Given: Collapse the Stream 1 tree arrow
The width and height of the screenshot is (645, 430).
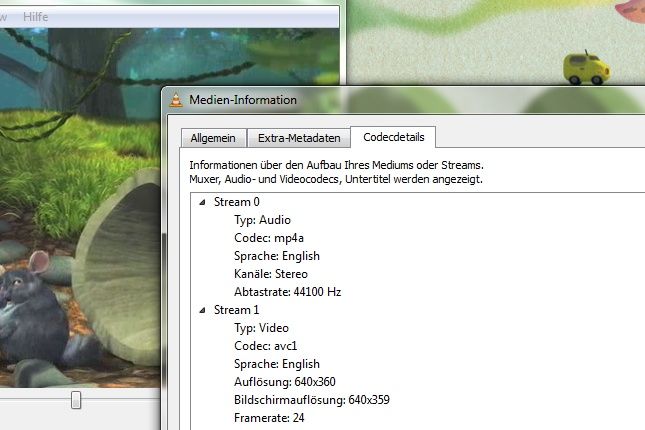Looking at the screenshot, I should (x=204, y=310).
